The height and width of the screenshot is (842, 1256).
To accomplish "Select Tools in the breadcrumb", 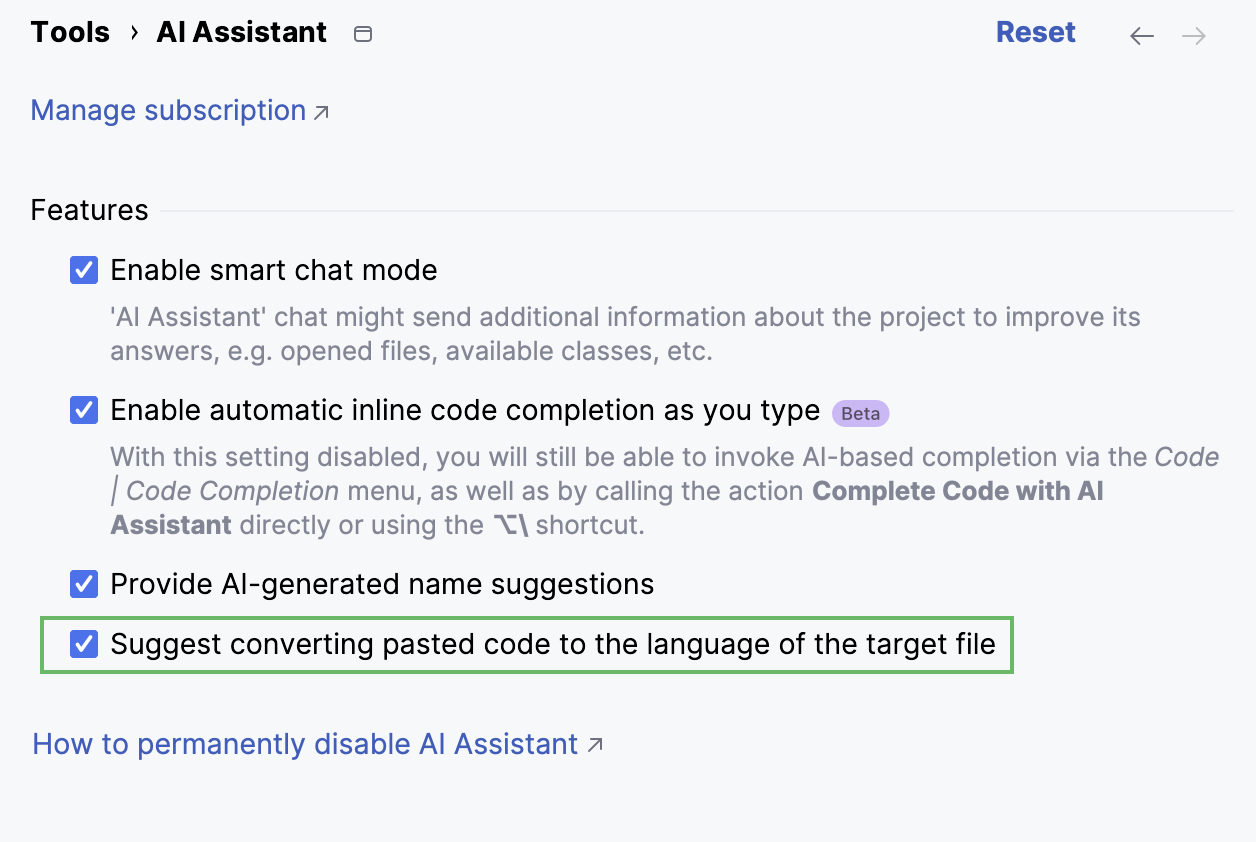I will click(x=70, y=32).
